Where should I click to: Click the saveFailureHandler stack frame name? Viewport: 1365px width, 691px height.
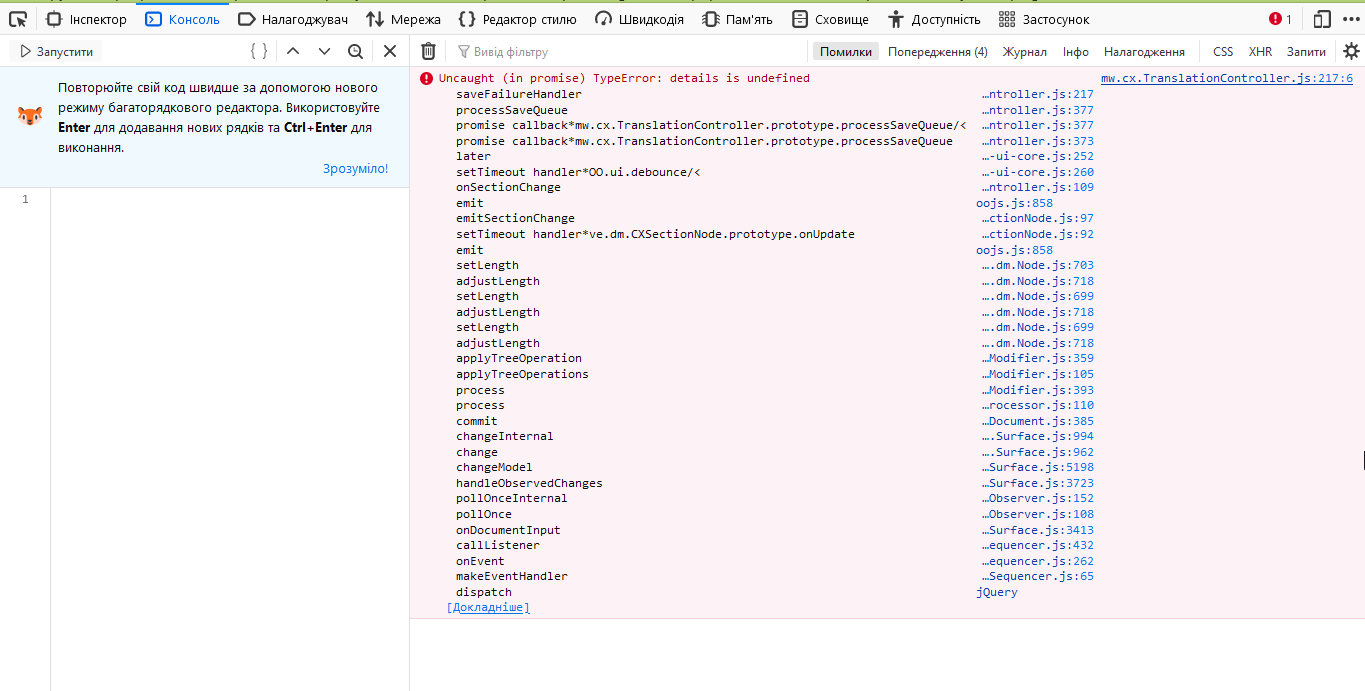click(519, 94)
